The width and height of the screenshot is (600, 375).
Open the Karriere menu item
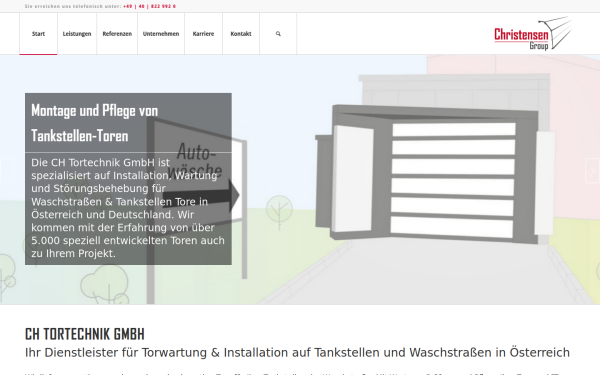(204, 34)
